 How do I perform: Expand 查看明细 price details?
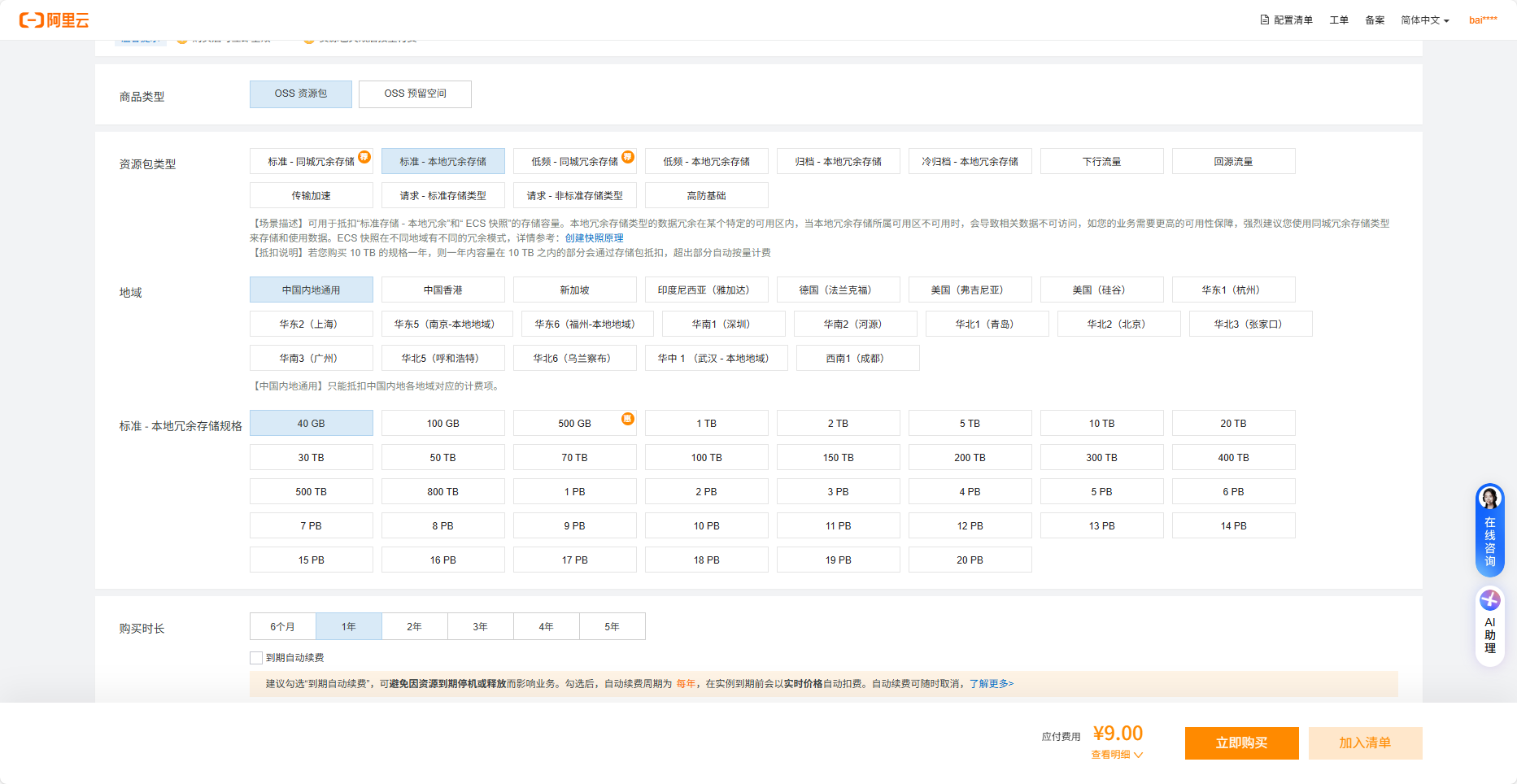point(1116,755)
